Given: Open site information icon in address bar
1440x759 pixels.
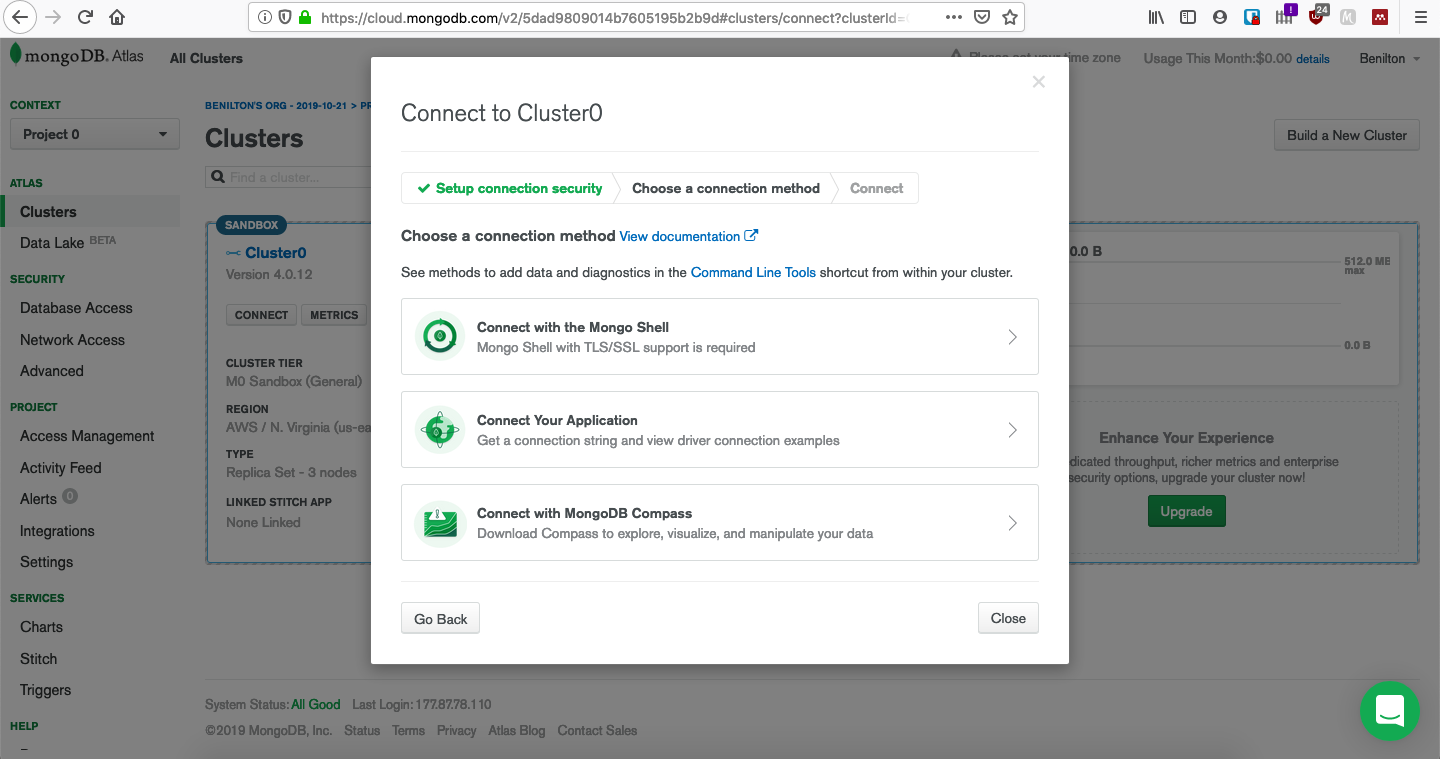Looking at the screenshot, I should pos(265,17).
